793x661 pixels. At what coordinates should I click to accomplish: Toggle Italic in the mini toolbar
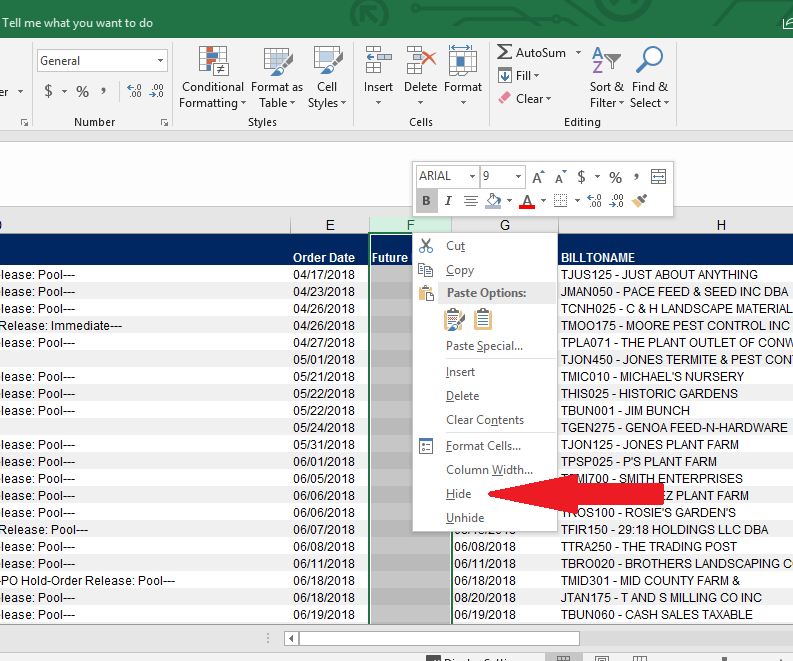(447, 201)
